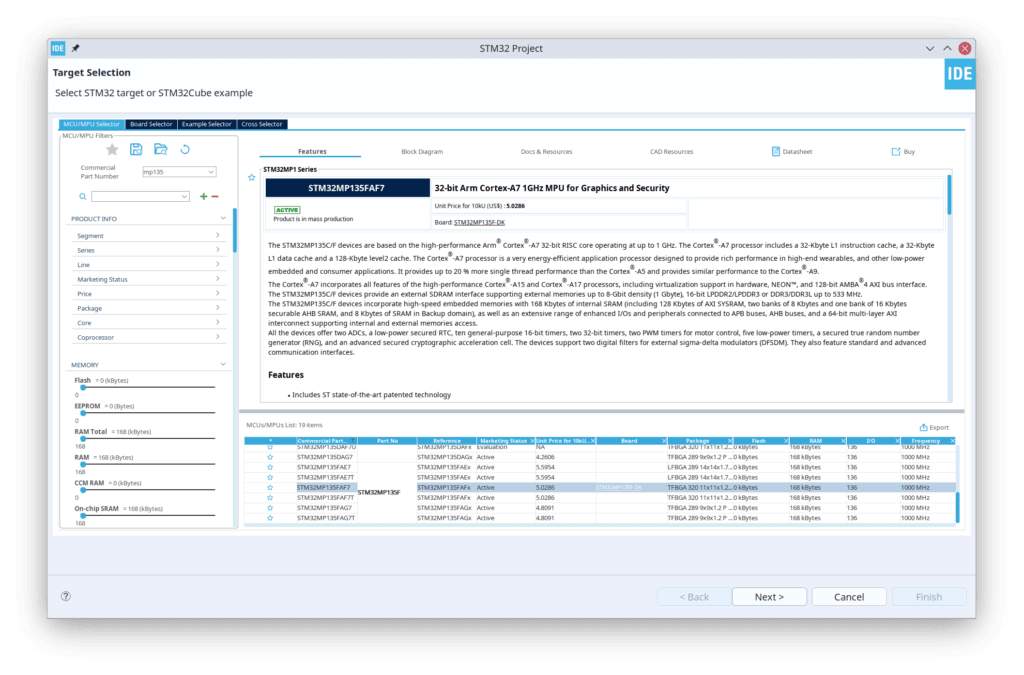Click the Cancel button
1024x675 pixels.
[x=849, y=597]
